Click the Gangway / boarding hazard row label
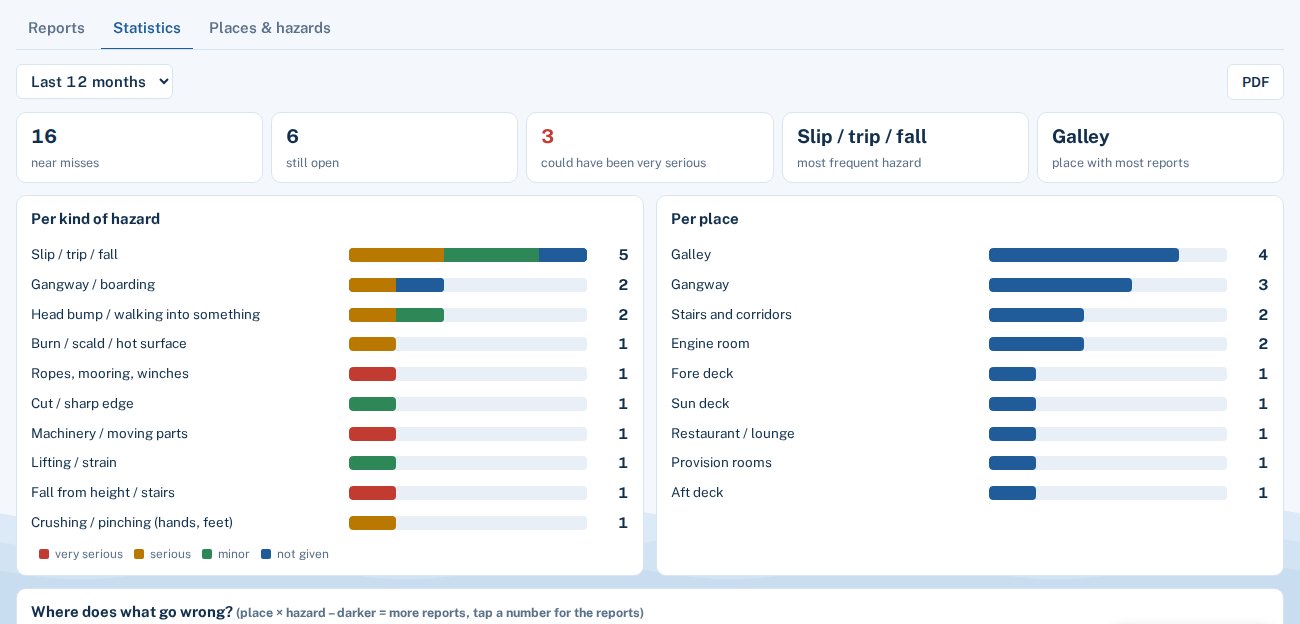This screenshot has width=1300, height=624. click(x=93, y=285)
